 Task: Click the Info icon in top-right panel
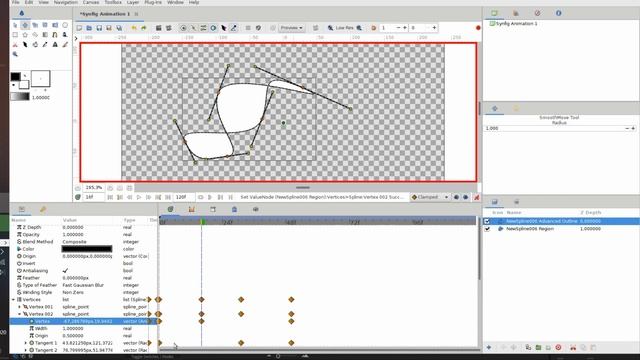(x=558, y=13)
